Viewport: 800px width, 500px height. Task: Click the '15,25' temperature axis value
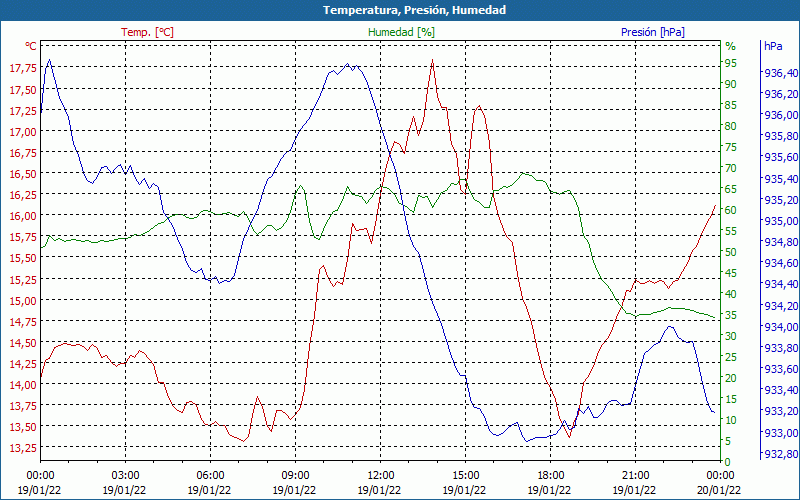(23, 279)
